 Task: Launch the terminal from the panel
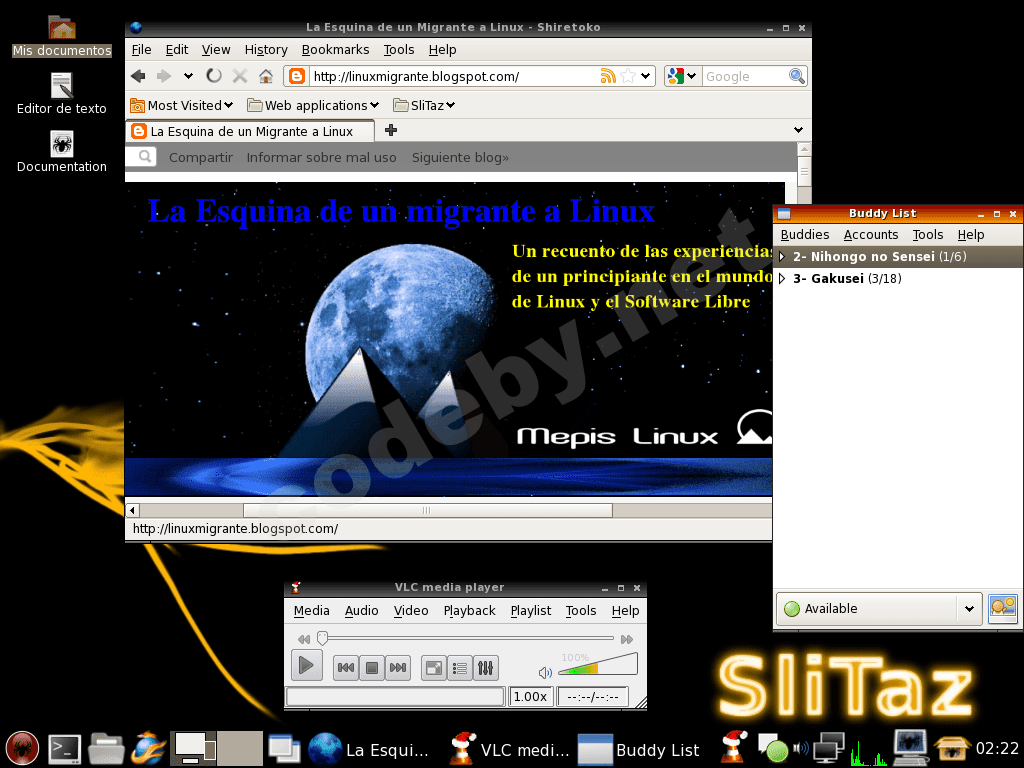65,749
